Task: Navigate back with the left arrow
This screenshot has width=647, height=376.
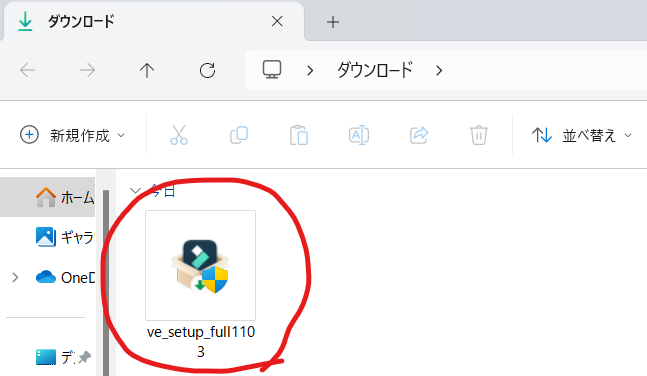Action: pyautogui.click(x=27, y=70)
